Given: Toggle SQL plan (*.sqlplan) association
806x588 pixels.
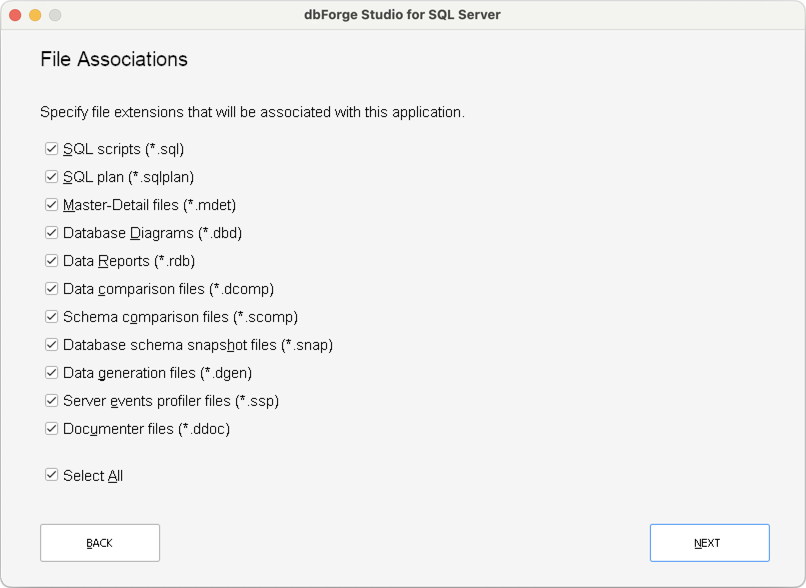Looking at the screenshot, I should (51, 176).
